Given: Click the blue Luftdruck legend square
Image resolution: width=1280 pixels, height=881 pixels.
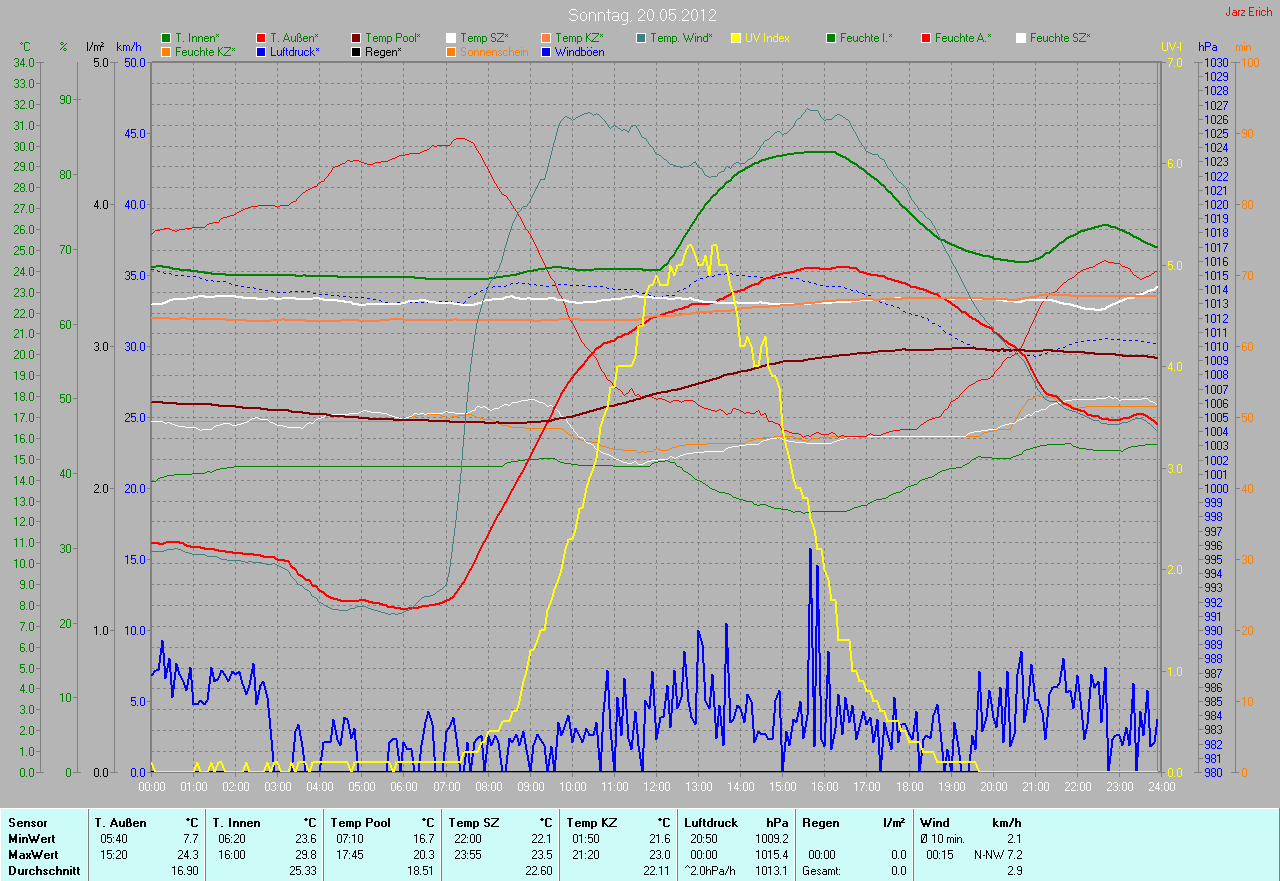Looking at the screenshot, I should coord(261,52).
